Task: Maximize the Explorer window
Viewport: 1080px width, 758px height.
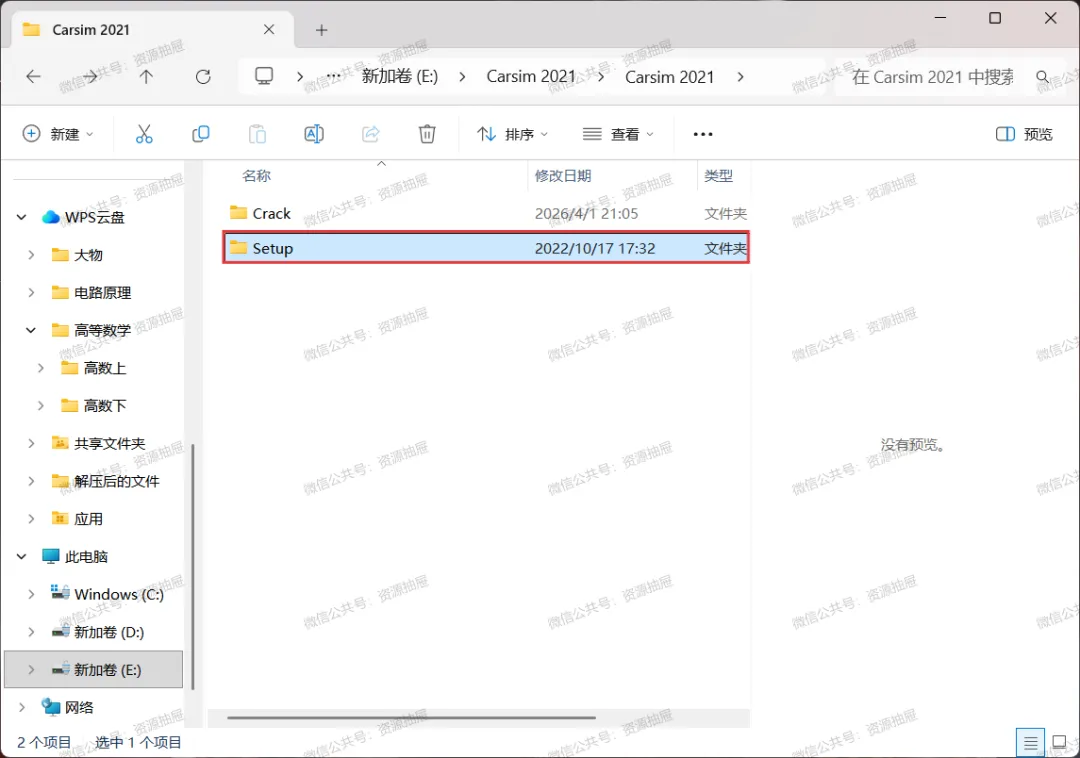Action: tap(995, 18)
